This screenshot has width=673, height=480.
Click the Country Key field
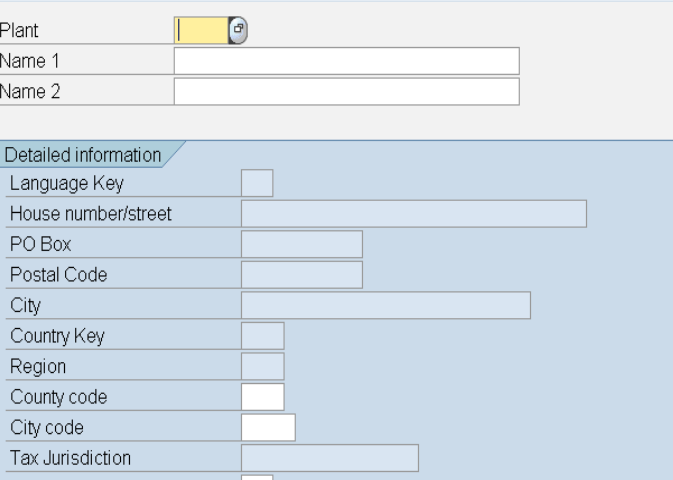coord(263,336)
